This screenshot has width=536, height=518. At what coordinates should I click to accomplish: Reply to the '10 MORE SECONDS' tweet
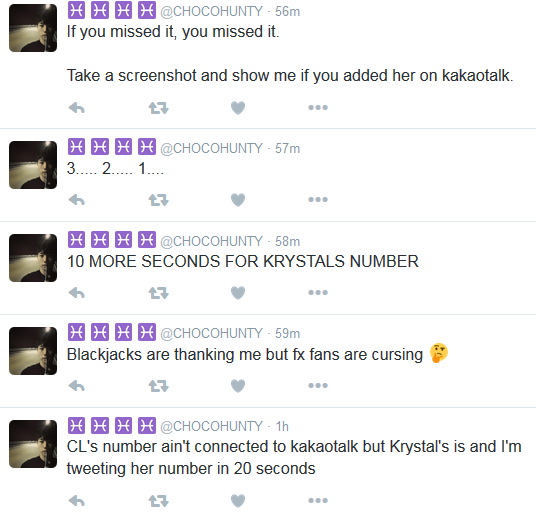click(x=77, y=293)
